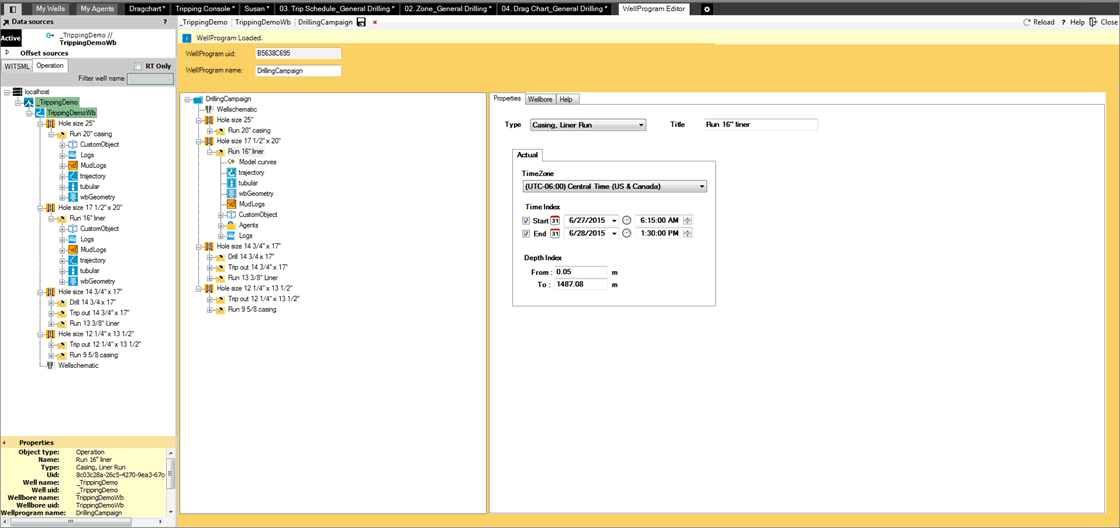Screen dimensions: 1120x528
Task: Click the Model curves icon in the WellProgram tree
Action: tap(232, 162)
